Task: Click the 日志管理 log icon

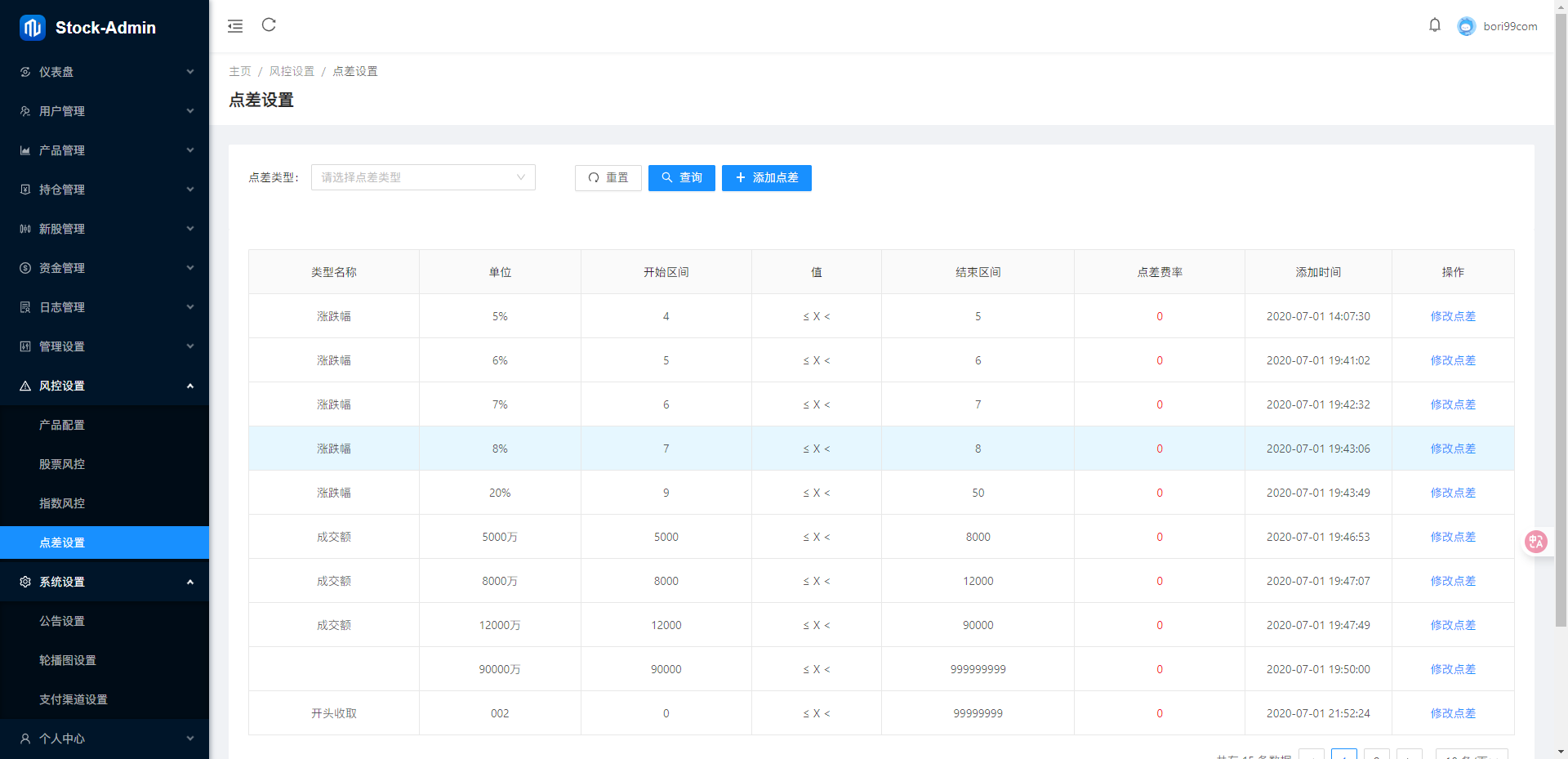Action: click(x=25, y=307)
